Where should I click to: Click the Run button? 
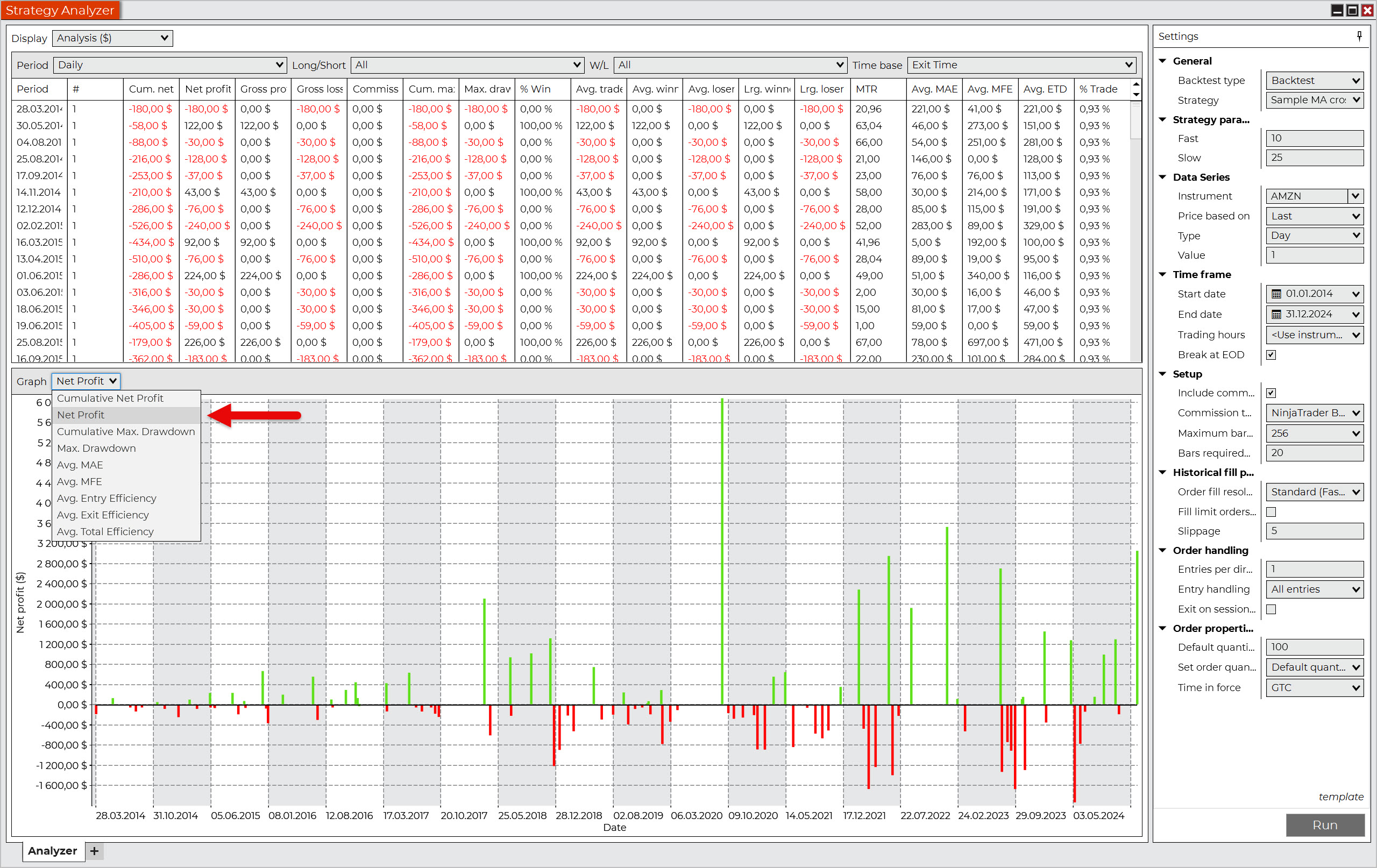[1324, 824]
